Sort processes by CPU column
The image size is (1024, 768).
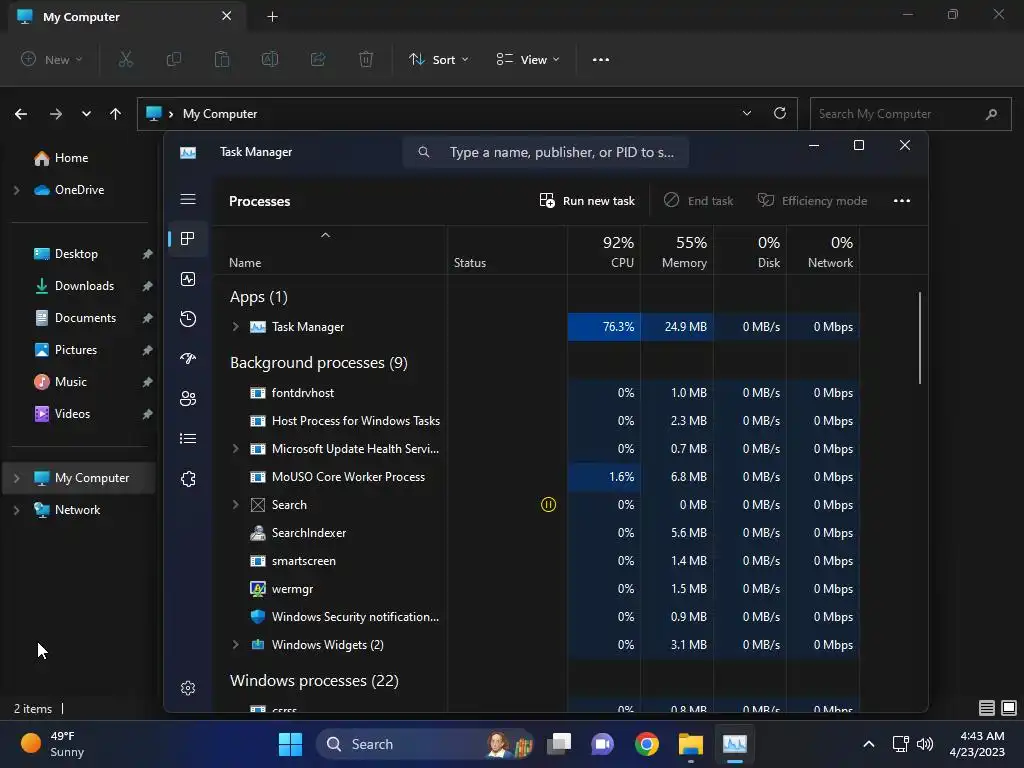[x=604, y=251]
